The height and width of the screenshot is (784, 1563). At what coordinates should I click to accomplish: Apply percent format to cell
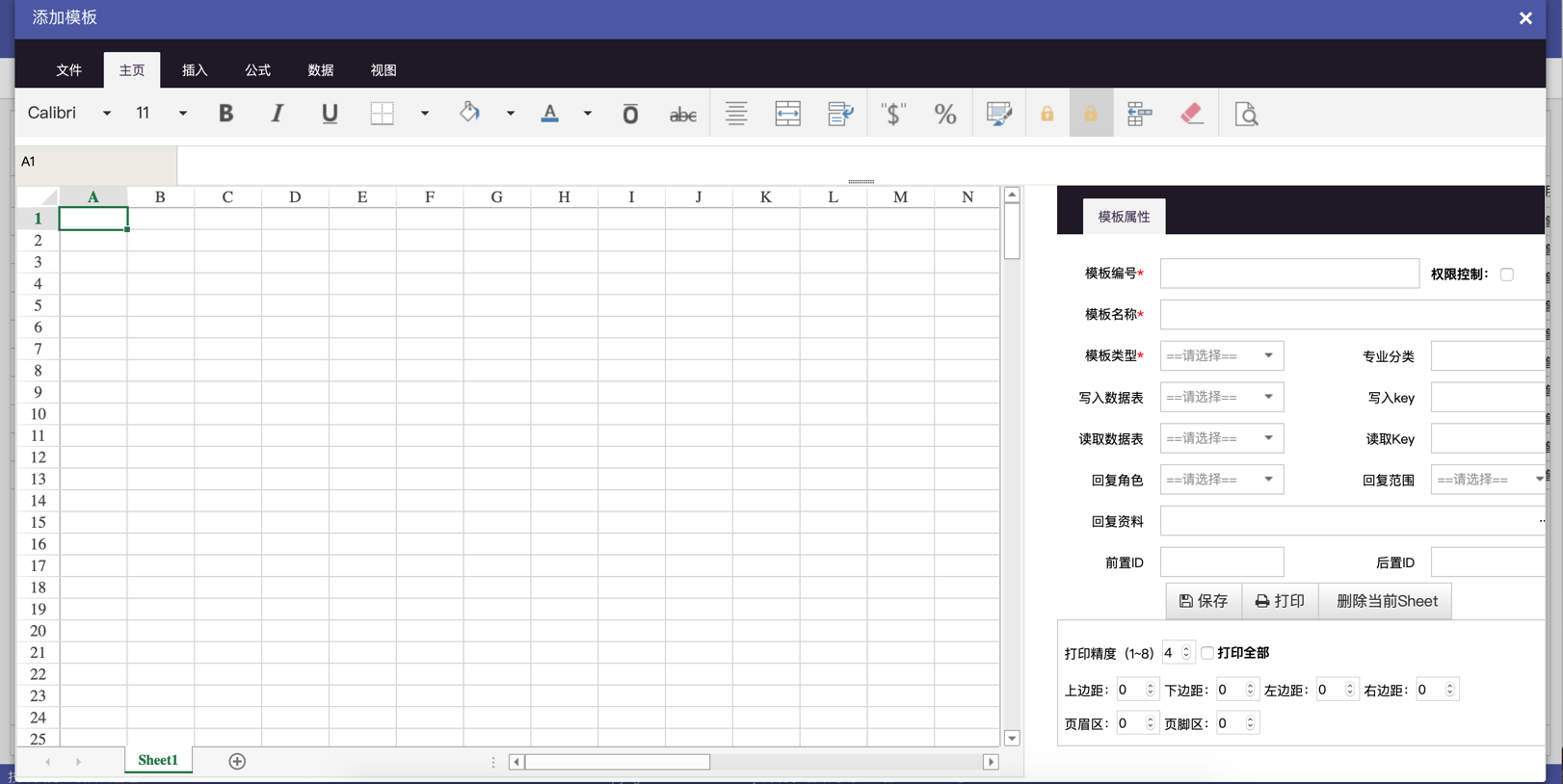coord(944,114)
